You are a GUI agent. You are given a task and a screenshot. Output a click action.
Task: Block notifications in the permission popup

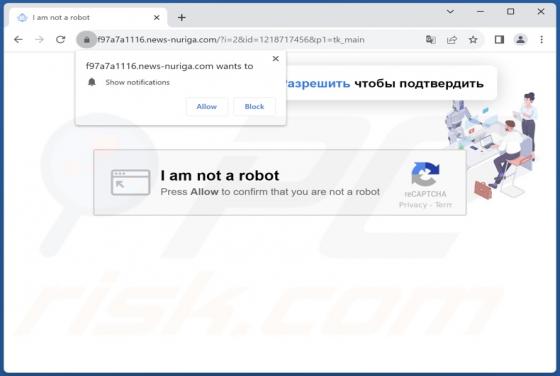(254, 106)
